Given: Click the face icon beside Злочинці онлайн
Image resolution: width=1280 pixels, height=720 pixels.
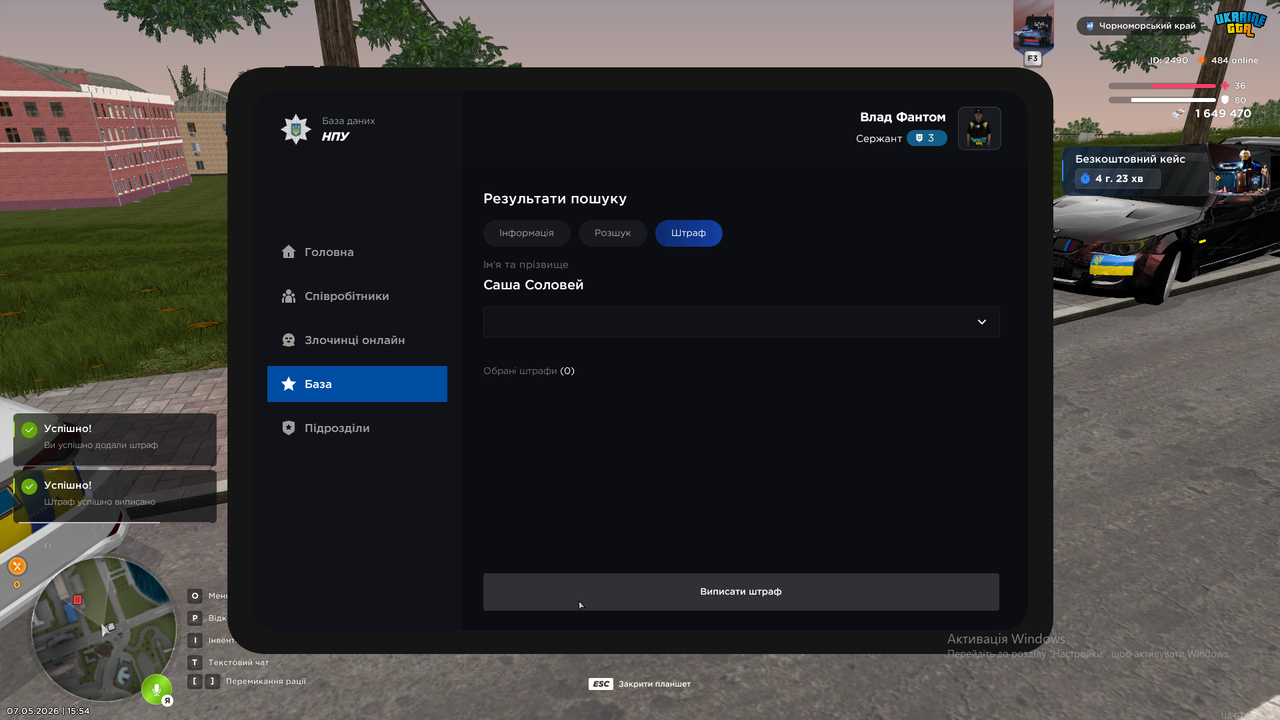Looking at the screenshot, I should [x=288, y=340].
